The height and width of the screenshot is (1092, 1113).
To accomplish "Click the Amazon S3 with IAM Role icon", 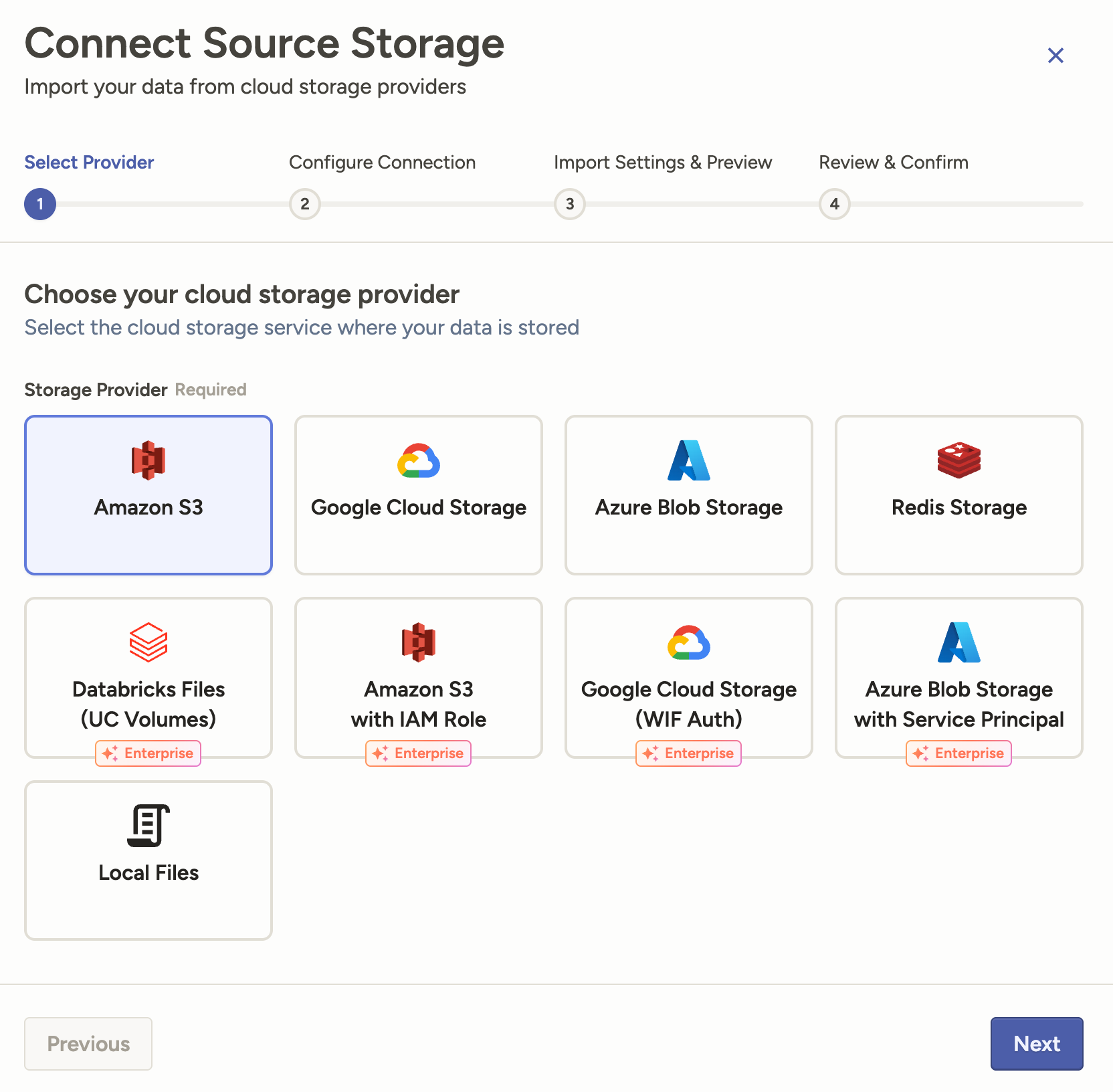I will pos(419,642).
